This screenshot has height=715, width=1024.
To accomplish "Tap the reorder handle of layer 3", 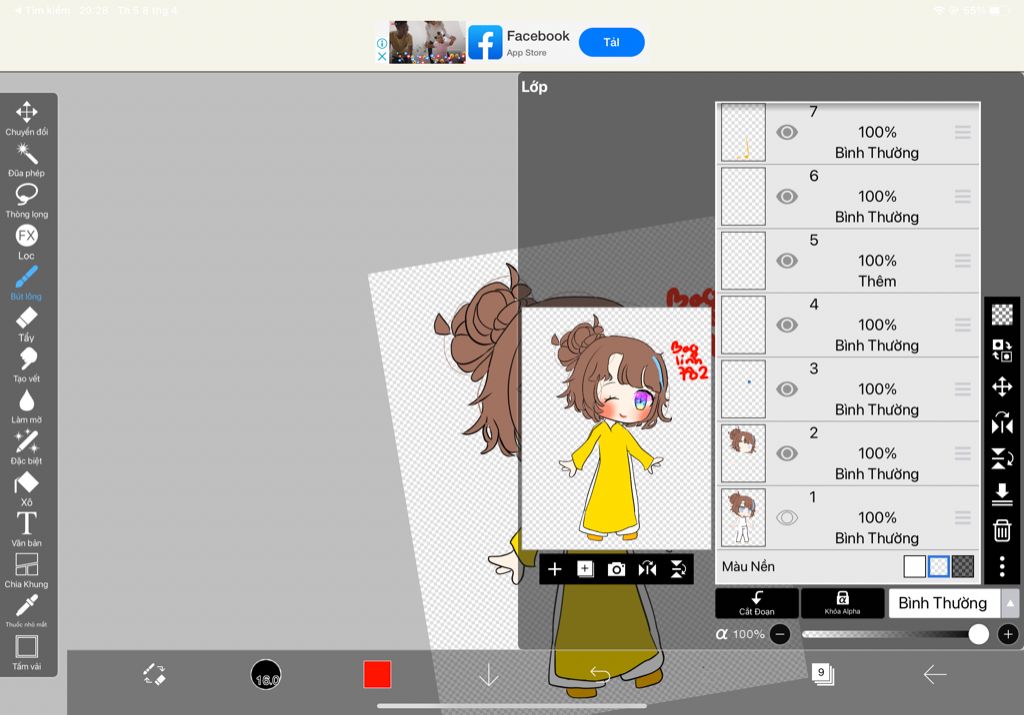I will [x=963, y=389].
